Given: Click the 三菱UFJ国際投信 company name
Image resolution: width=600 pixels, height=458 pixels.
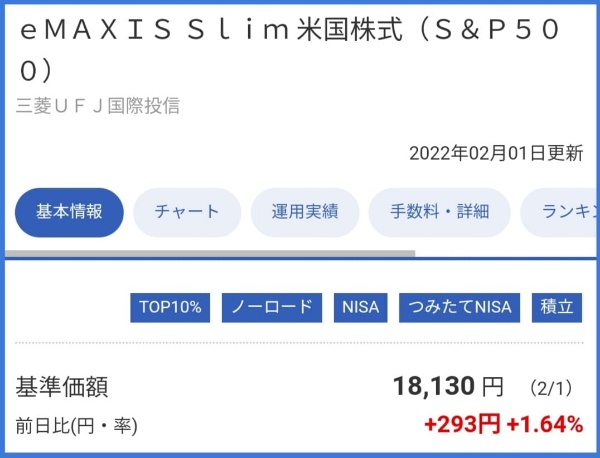Looking at the screenshot, I should tap(98, 105).
